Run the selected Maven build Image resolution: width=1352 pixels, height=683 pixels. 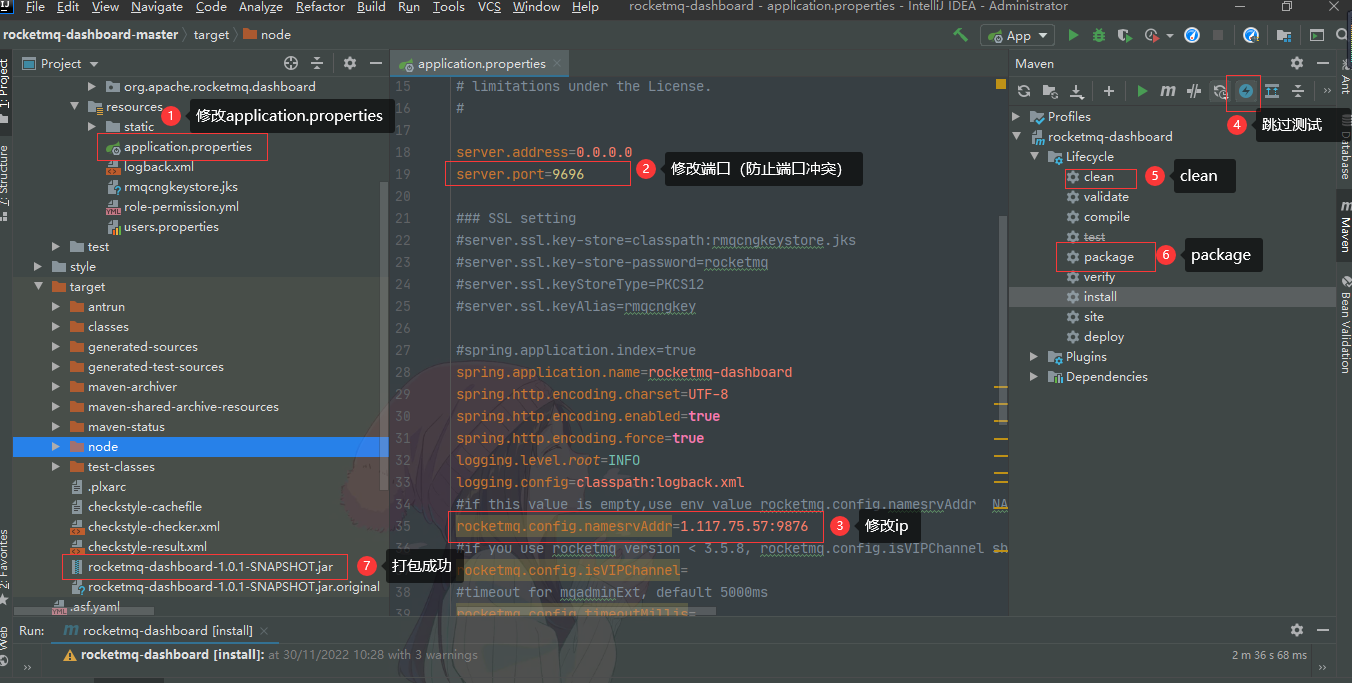click(x=1142, y=91)
